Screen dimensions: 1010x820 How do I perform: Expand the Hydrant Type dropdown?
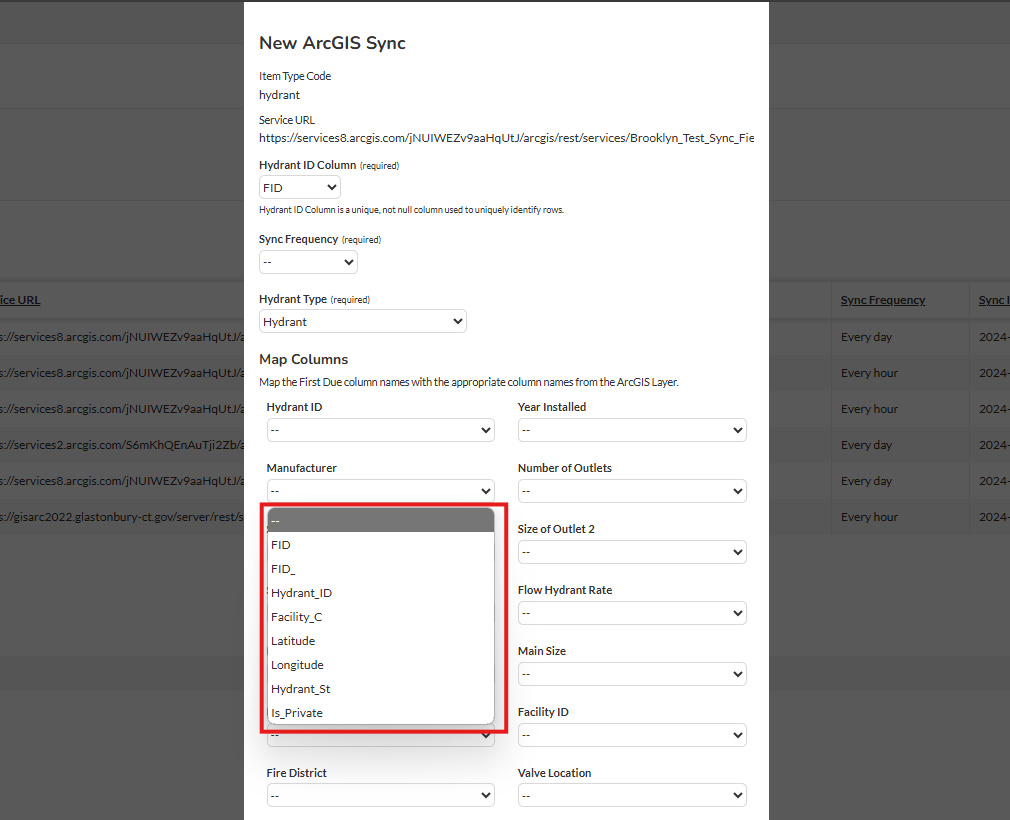[363, 321]
